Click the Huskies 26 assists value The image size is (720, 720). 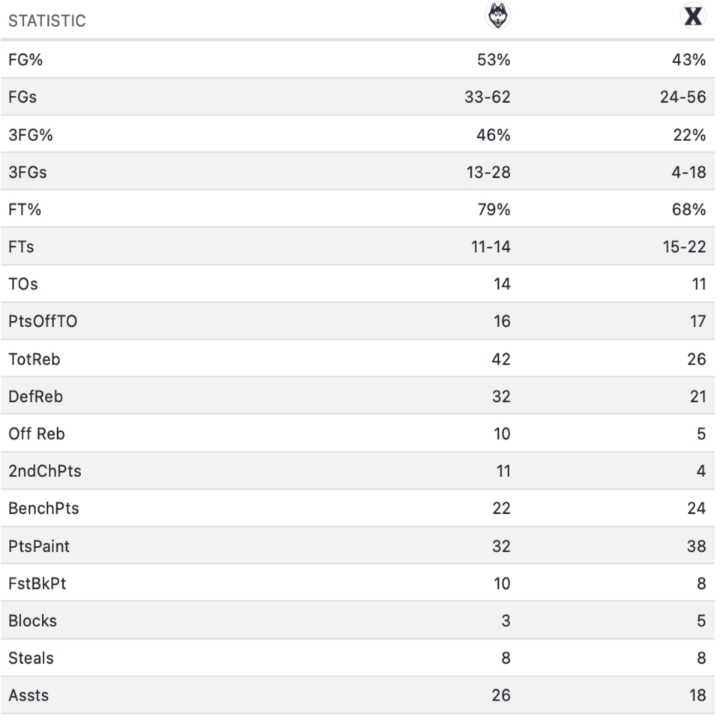pyautogui.click(x=500, y=696)
